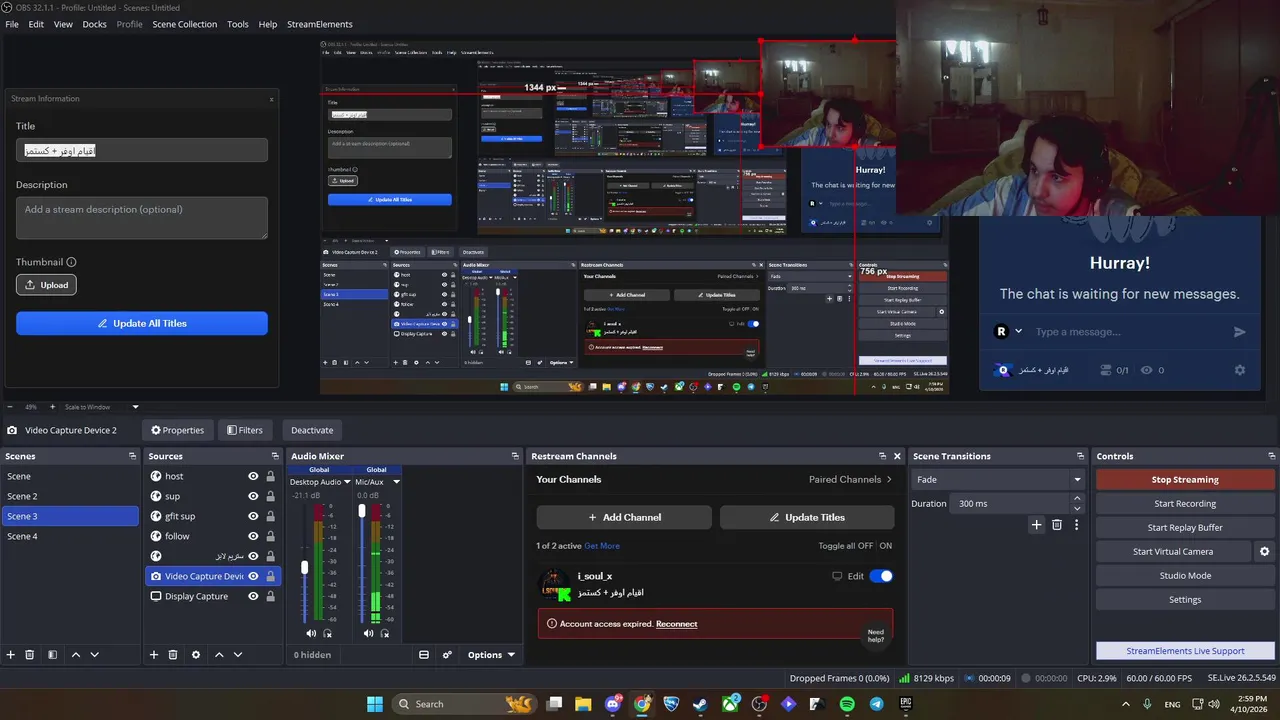Open source Filters button

pos(245,430)
